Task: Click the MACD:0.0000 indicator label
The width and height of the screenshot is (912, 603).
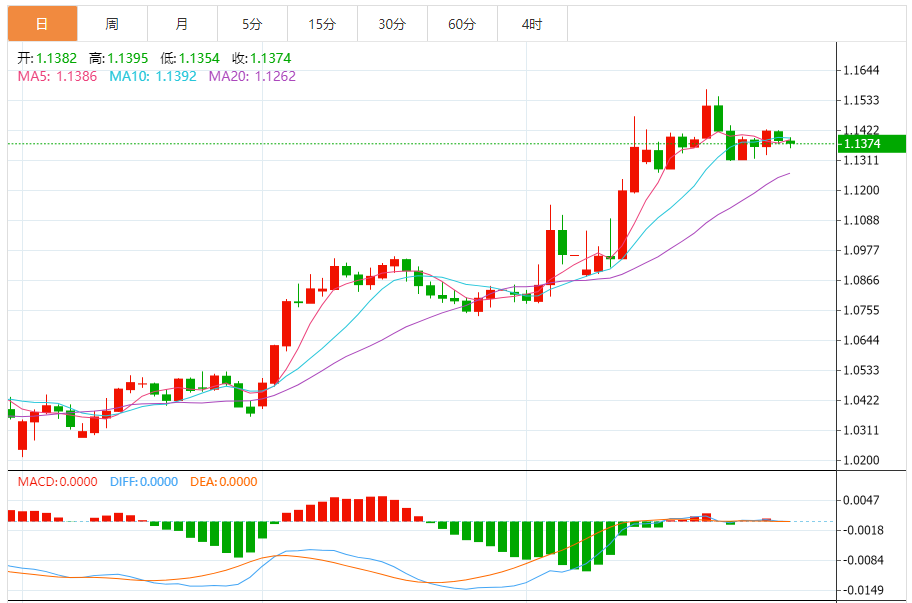Action: point(58,481)
